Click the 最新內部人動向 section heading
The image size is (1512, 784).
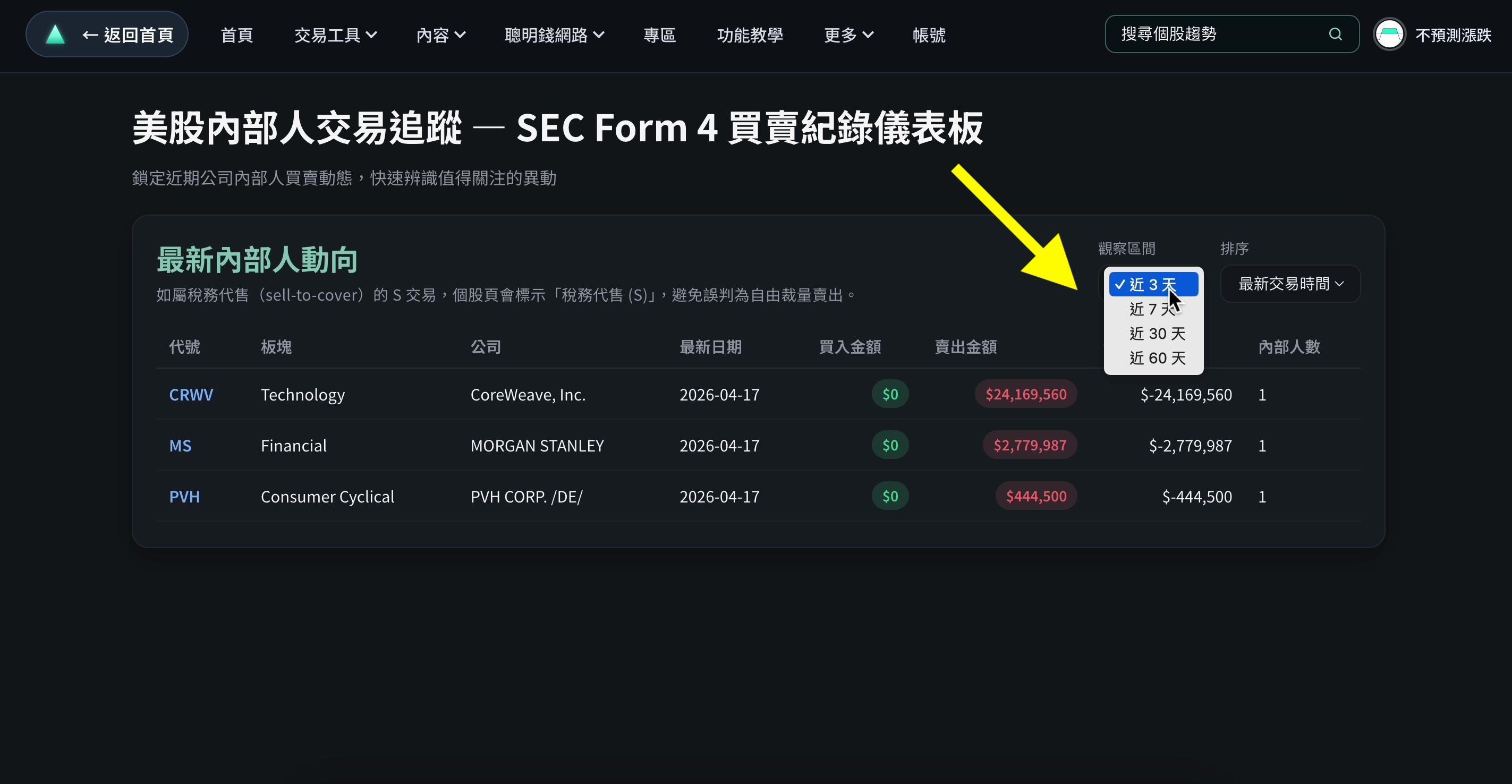[257, 260]
